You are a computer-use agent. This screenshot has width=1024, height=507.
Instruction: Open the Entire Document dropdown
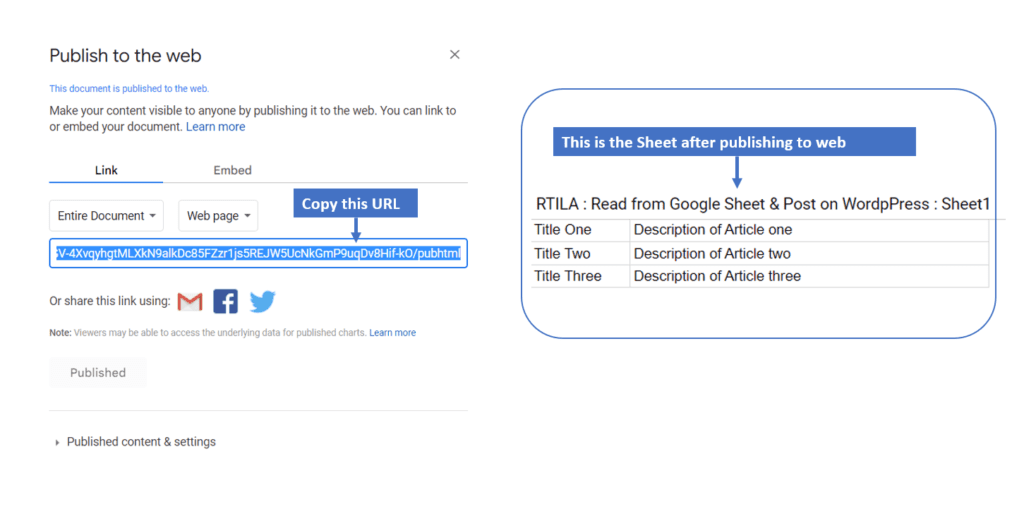point(106,216)
